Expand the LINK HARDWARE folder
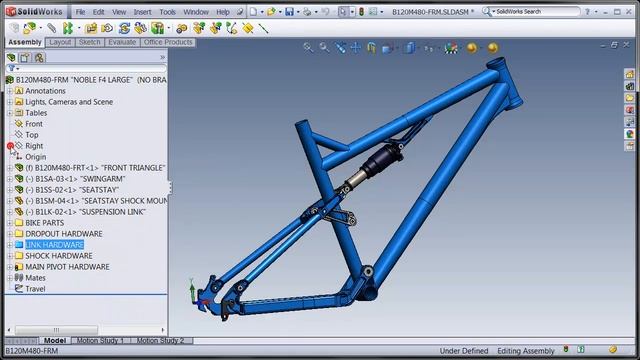This screenshot has height=360, width=640. [10, 245]
